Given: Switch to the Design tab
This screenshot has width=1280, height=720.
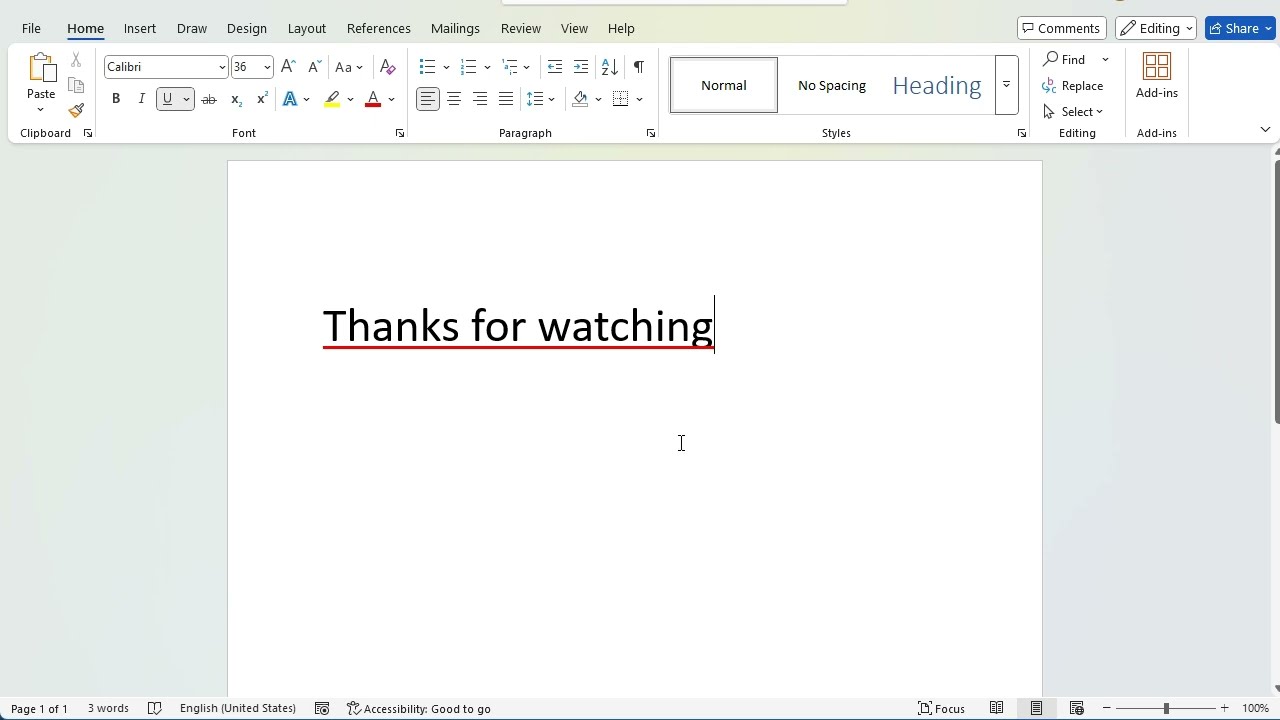Looking at the screenshot, I should coord(247,28).
